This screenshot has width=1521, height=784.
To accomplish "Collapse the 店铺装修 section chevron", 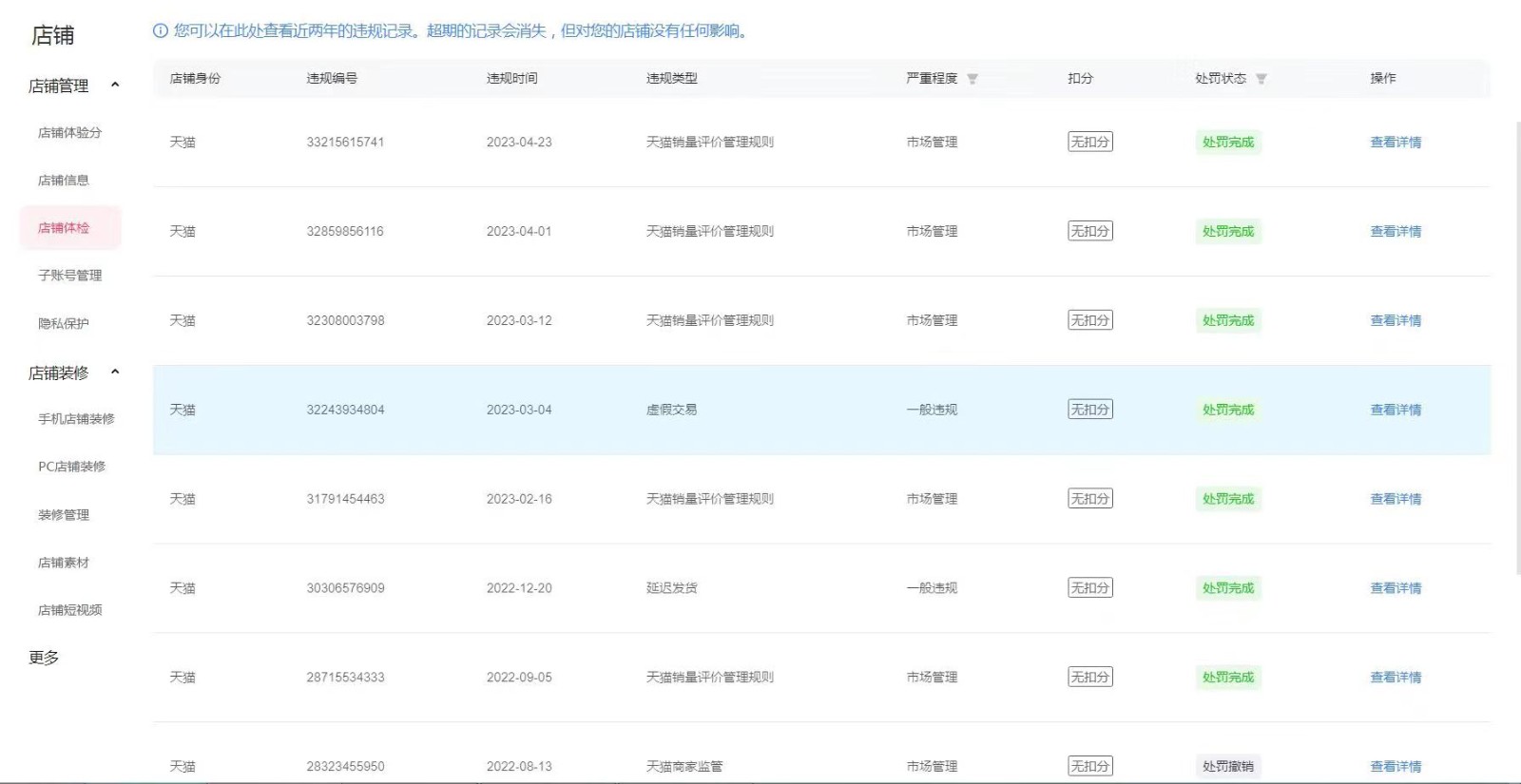I will (115, 372).
